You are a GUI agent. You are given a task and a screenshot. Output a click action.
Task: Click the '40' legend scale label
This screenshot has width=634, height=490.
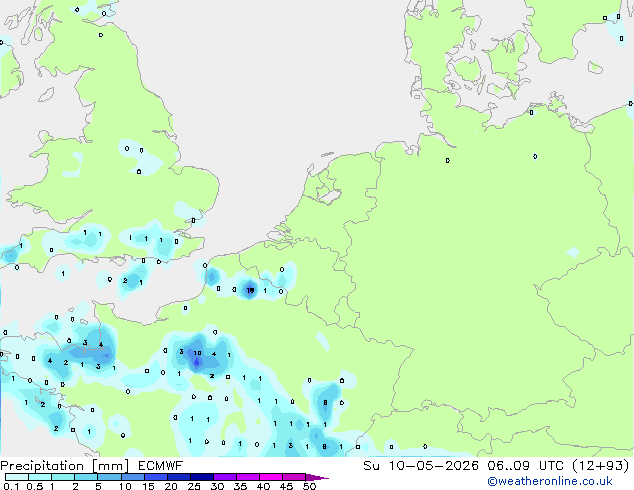click(x=263, y=486)
